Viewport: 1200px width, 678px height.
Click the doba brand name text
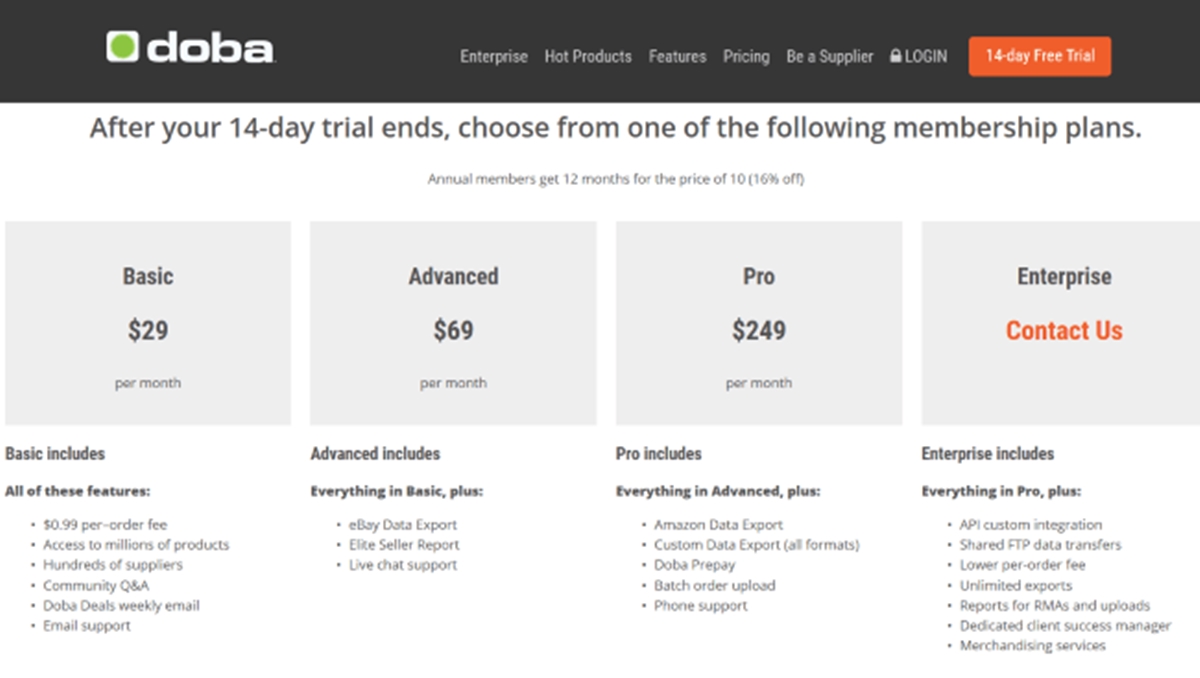click(x=210, y=49)
